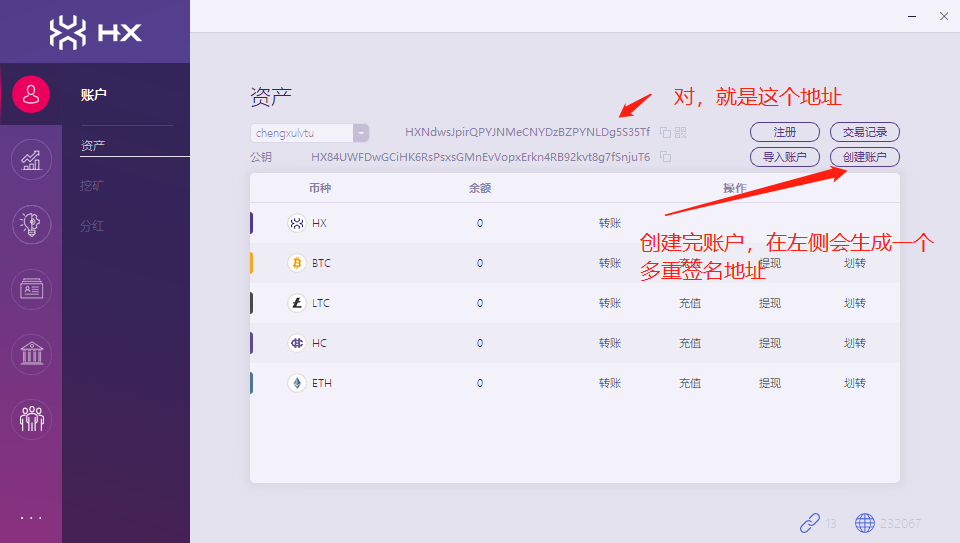
Task: Click the LTC coin icon in table
Action: pyautogui.click(x=297, y=303)
